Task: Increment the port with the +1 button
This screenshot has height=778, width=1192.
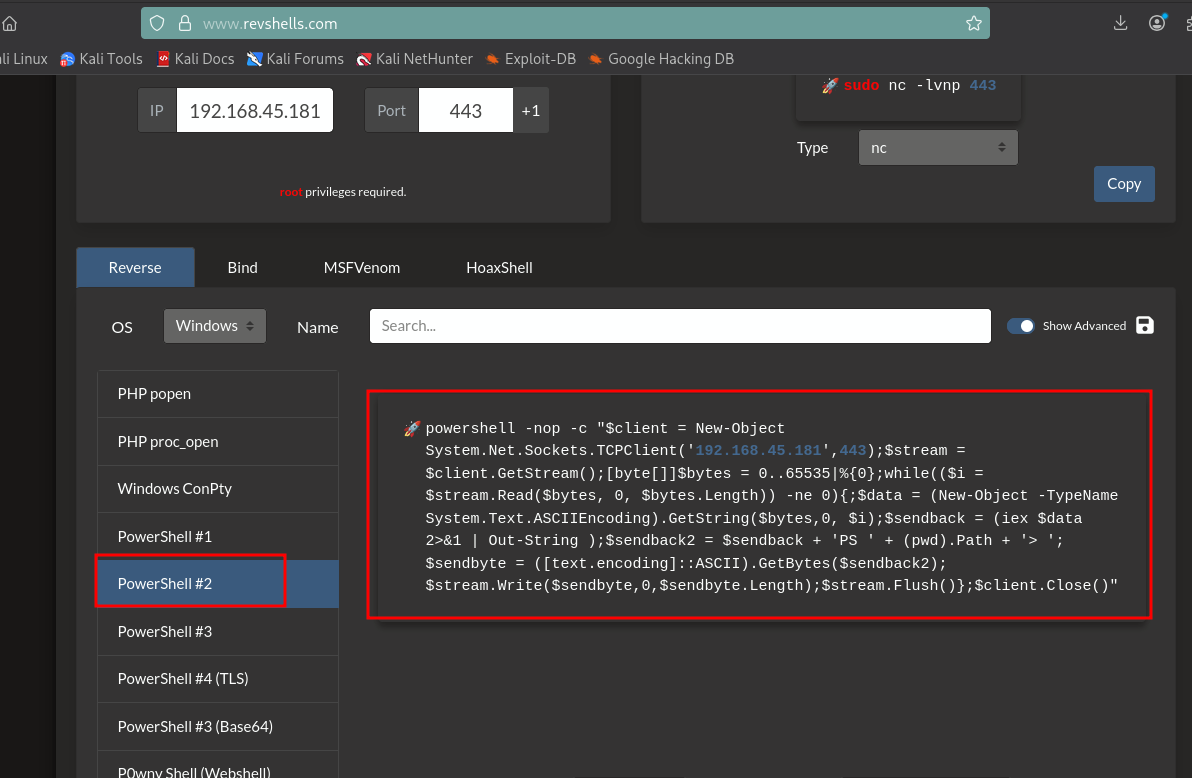Action: (x=531, y=111)
